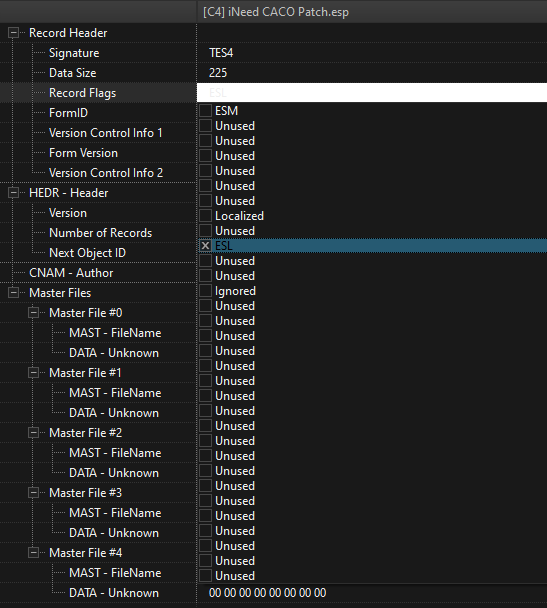Screen dimensions: 547x608
Task: Uncheck the ESL flag checkbox
Action: 205,246
